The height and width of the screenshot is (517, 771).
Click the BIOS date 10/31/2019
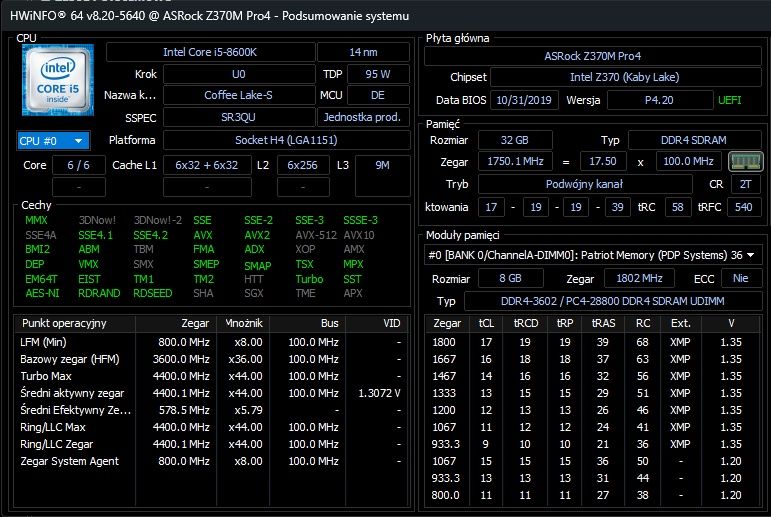point(524,100)
